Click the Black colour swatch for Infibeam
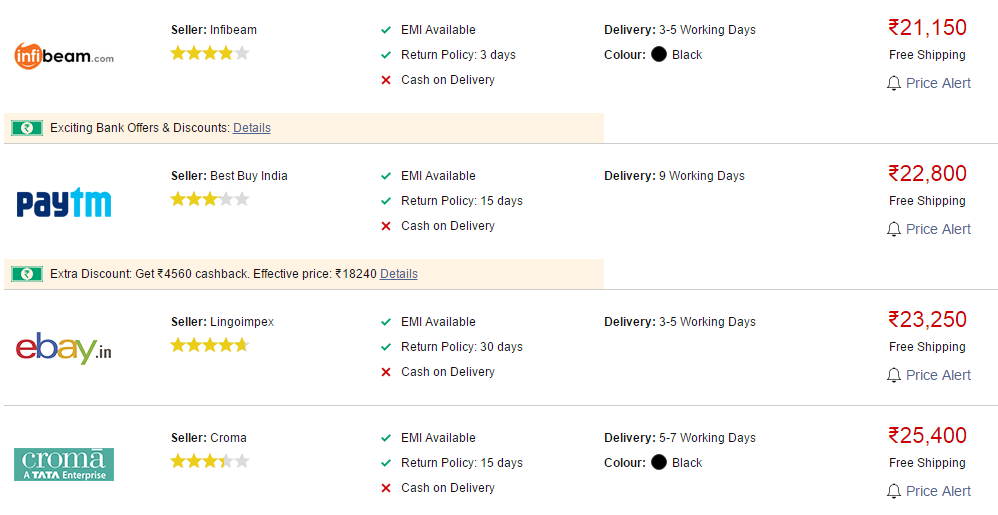 pyautogui.click(x=659, y=55)
